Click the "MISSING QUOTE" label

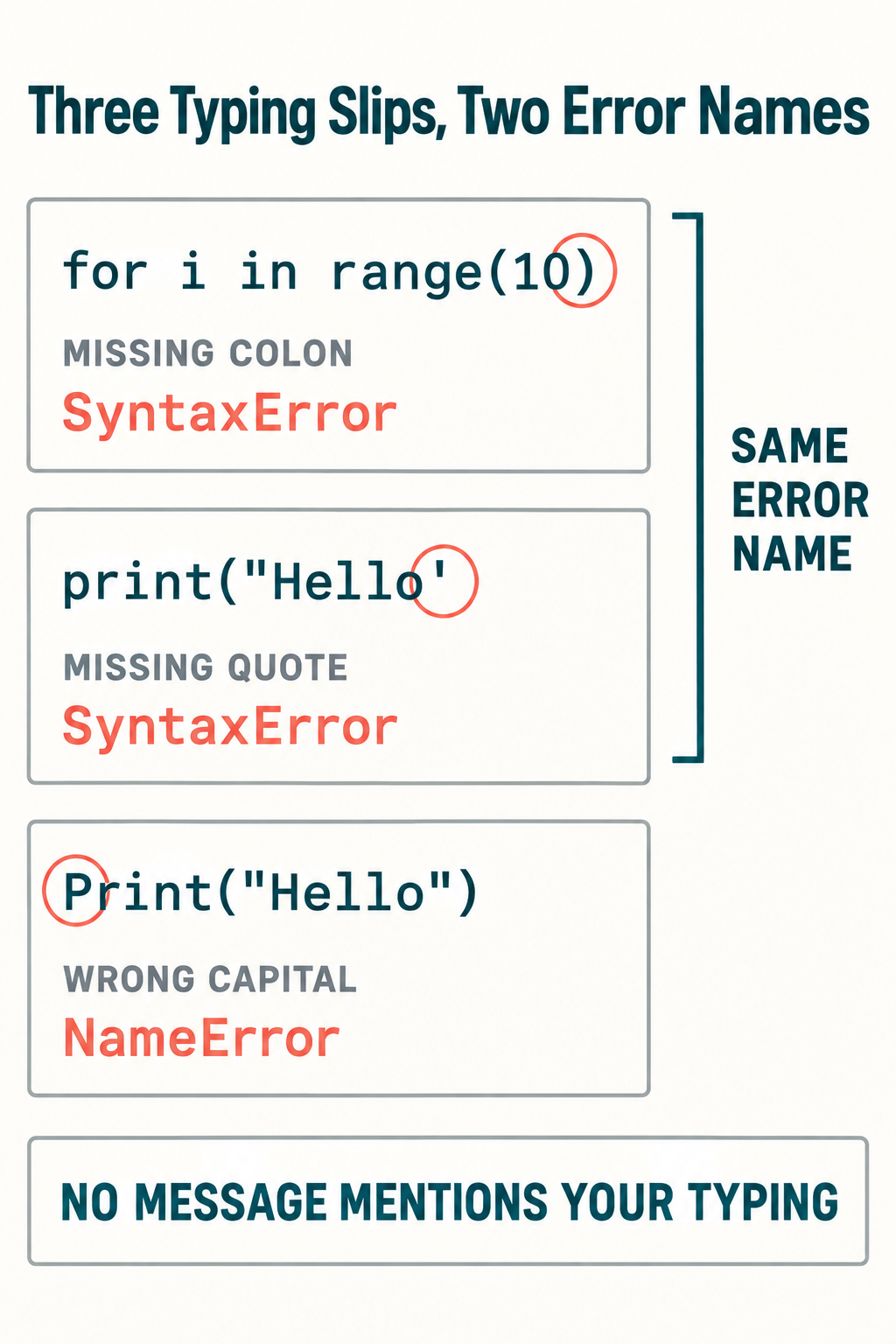point(206,668)
